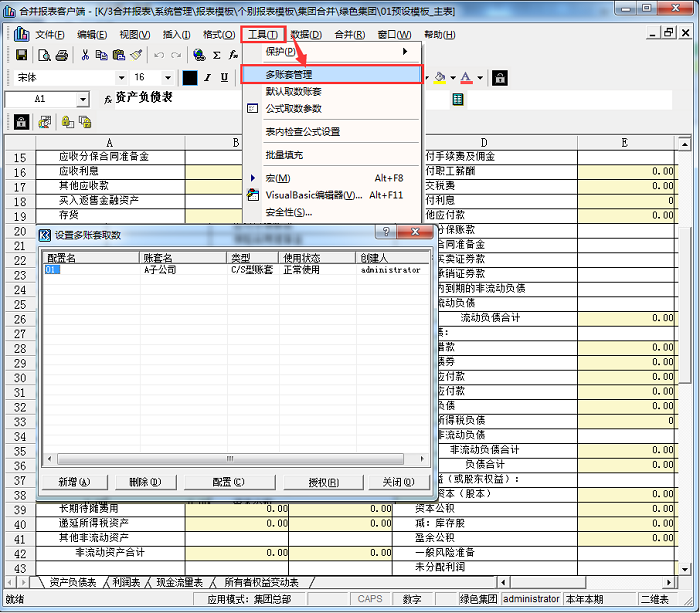This screenshot has width=700, height=613.
Task: Click the Cut scissors icon
Action: (86, 55)
